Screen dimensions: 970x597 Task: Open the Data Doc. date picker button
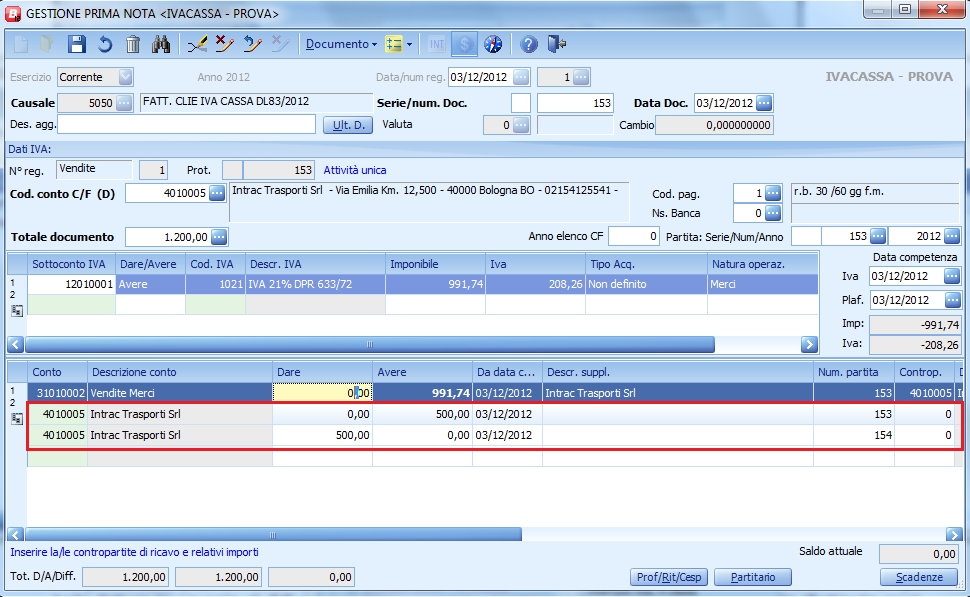pos(764,103)
